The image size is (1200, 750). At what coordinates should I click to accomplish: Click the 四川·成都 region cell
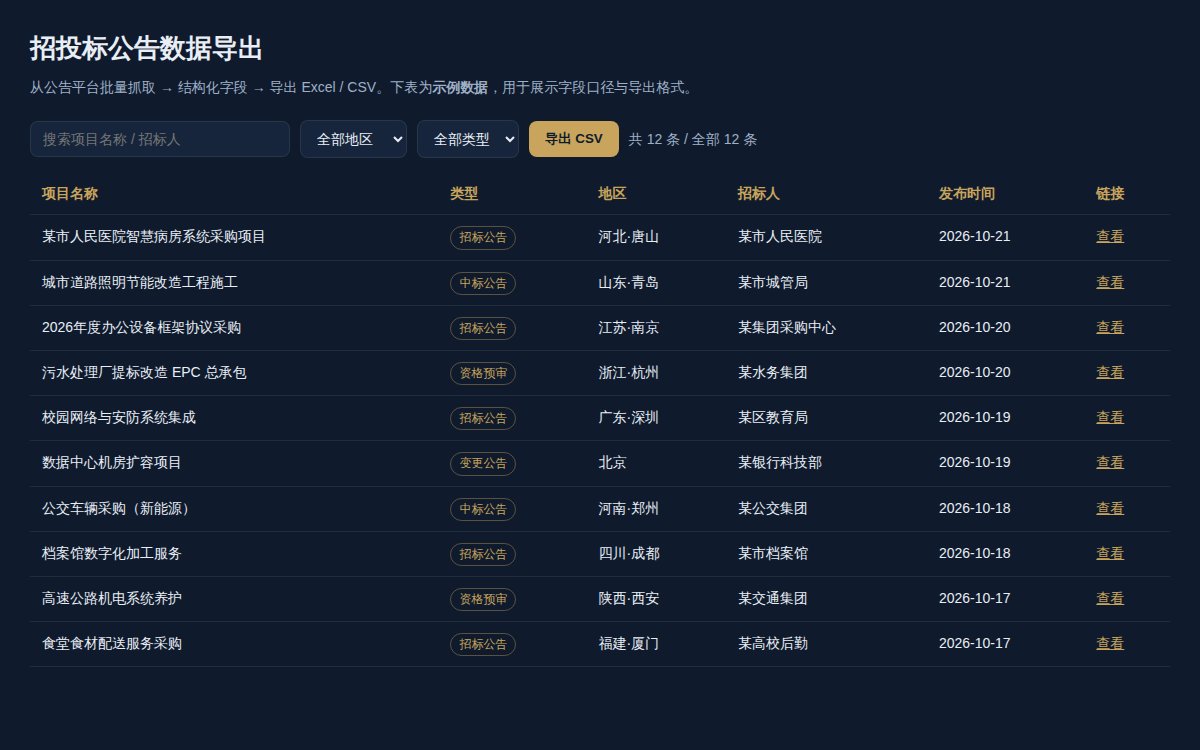click(628, 554)
